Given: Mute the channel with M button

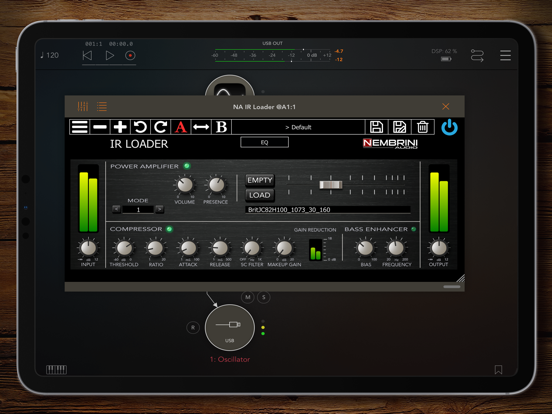Looking at the screenshot, I should [248, 297].
